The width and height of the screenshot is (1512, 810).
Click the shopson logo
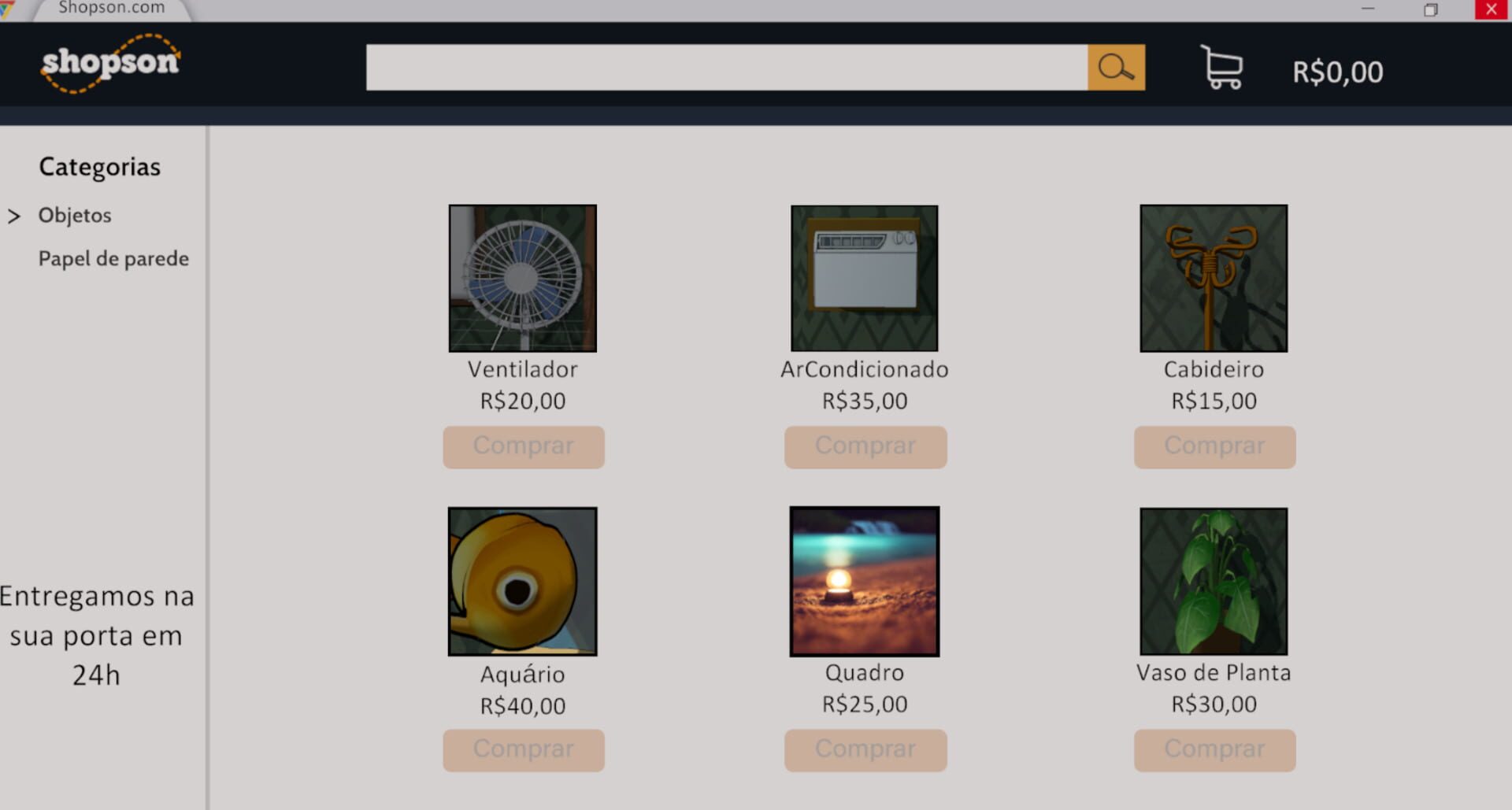[111, 63]
